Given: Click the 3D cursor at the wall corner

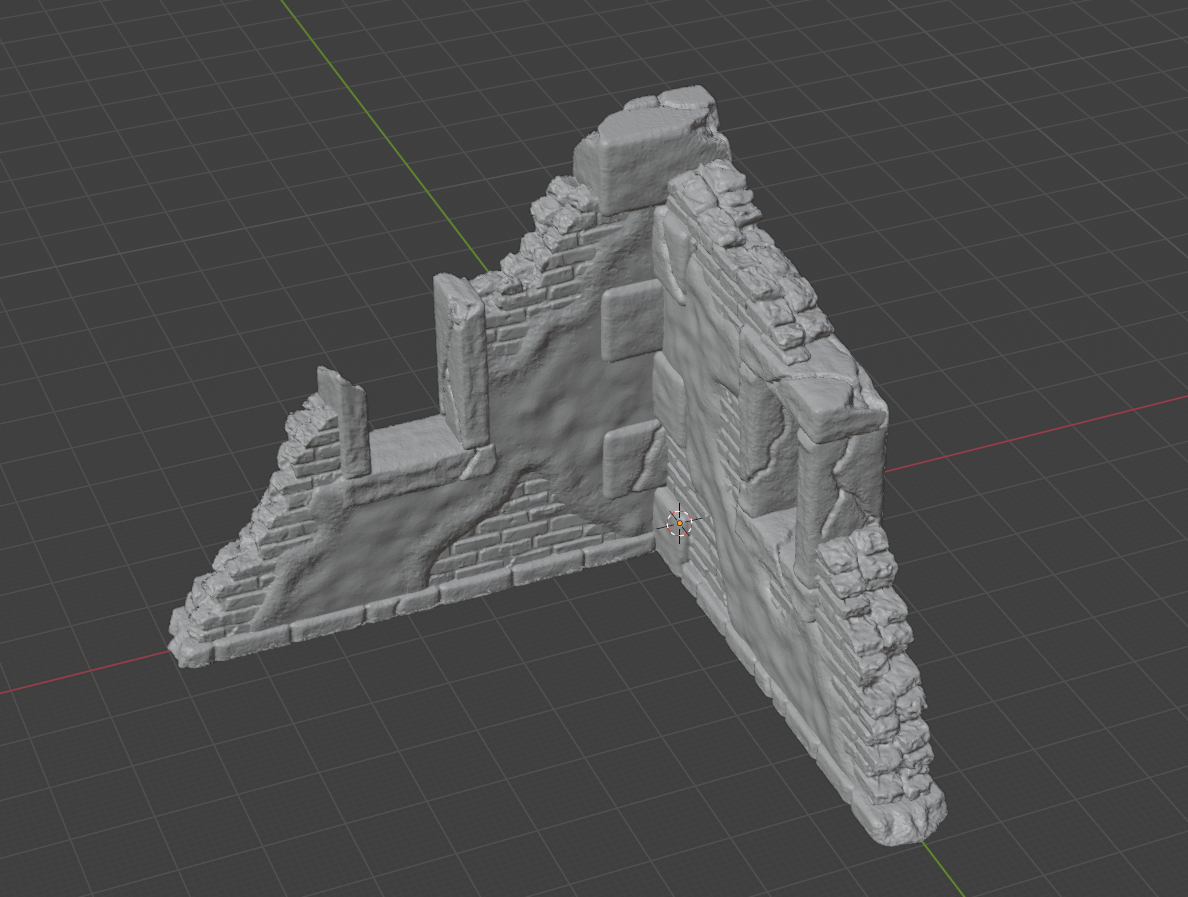Looking at the screenshot, I should coord(679,523).
